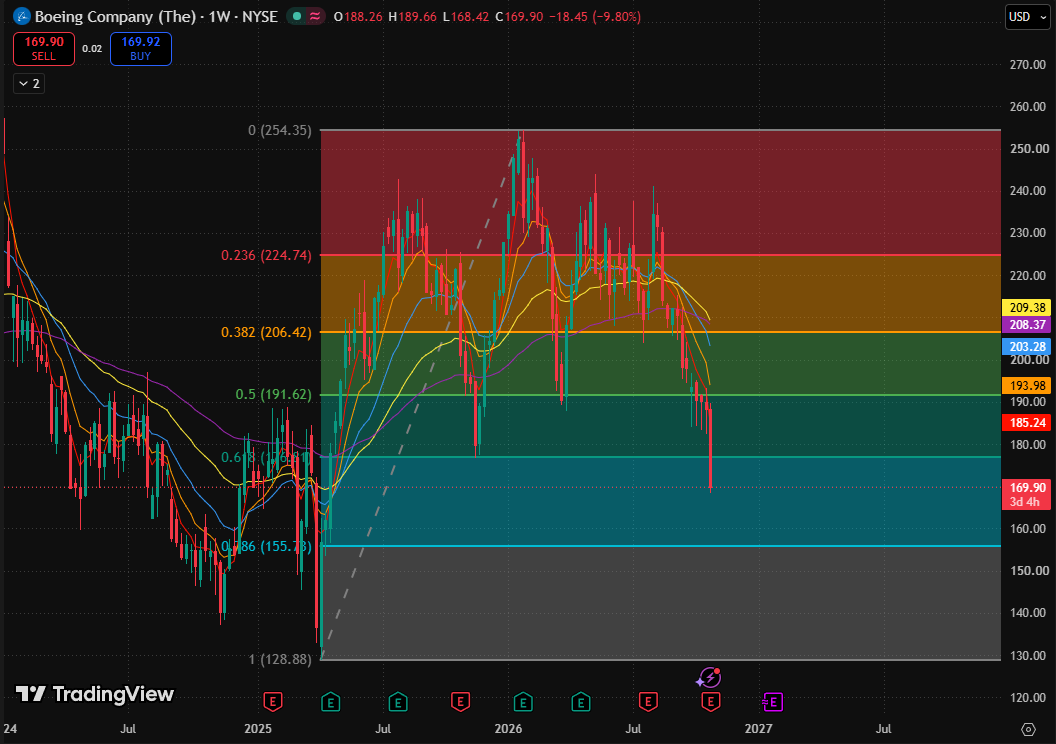The width and height of the screenshot is (1056, 744).
Task: Collapse the indicator legend showing 2
Action: (x=29, y=83)
